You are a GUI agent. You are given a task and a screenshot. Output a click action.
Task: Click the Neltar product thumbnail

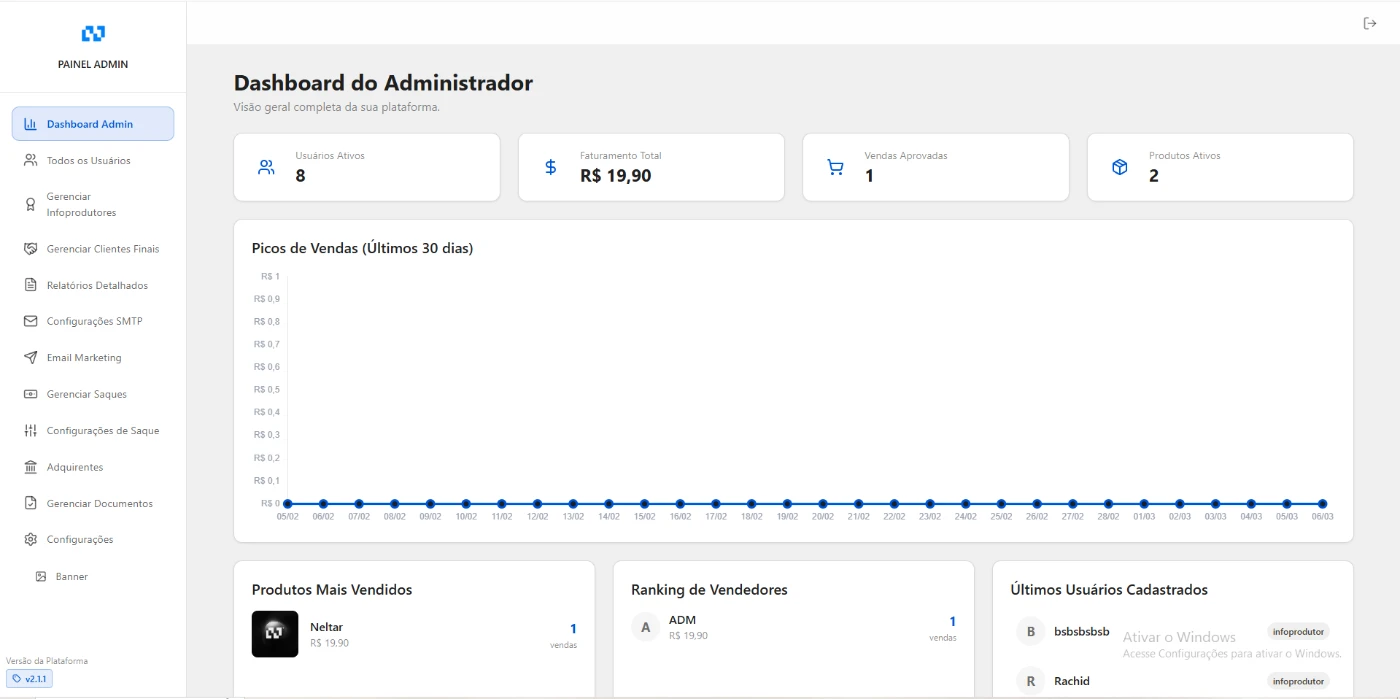click(275, 634)
